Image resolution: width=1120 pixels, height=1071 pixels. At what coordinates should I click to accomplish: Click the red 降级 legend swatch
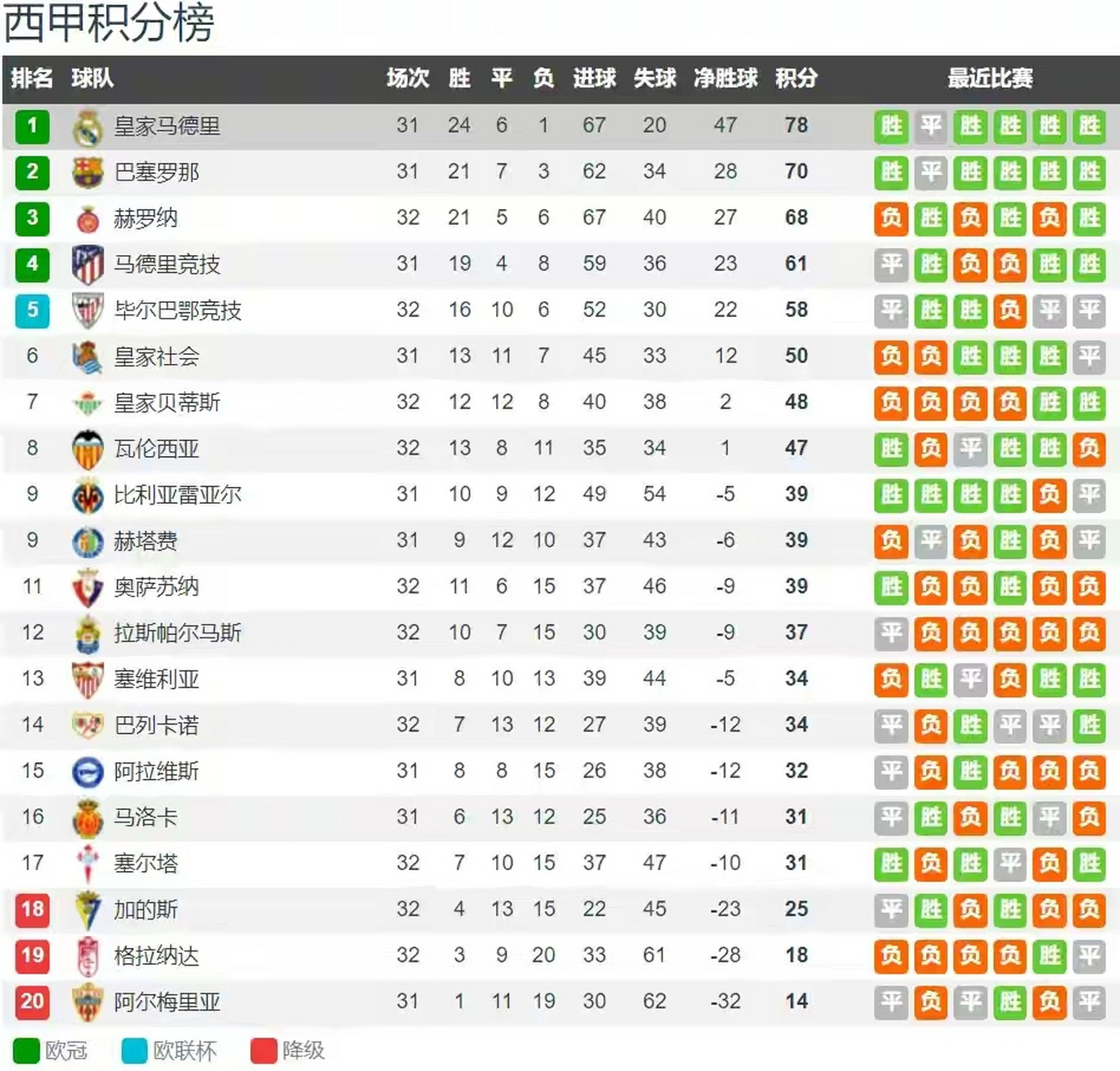tap(263, 1051)
